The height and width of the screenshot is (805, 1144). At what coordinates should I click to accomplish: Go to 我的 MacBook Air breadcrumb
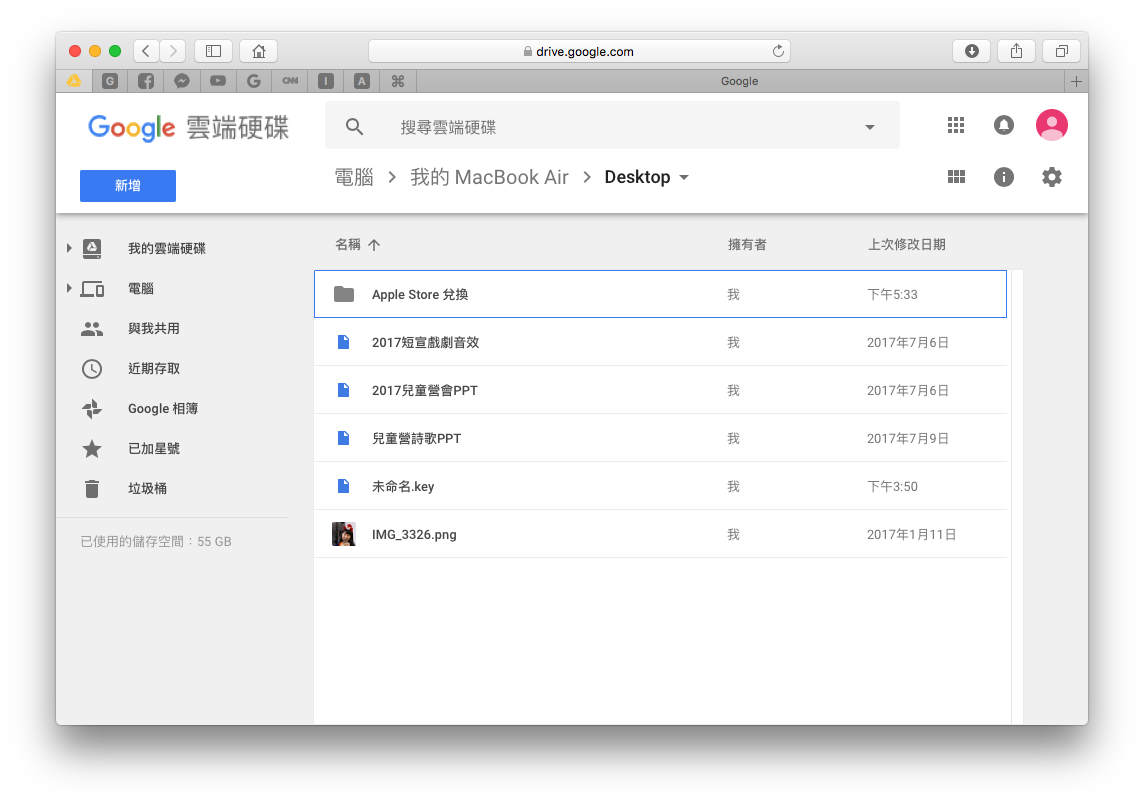pyautogui.click(x=489, y=177)
